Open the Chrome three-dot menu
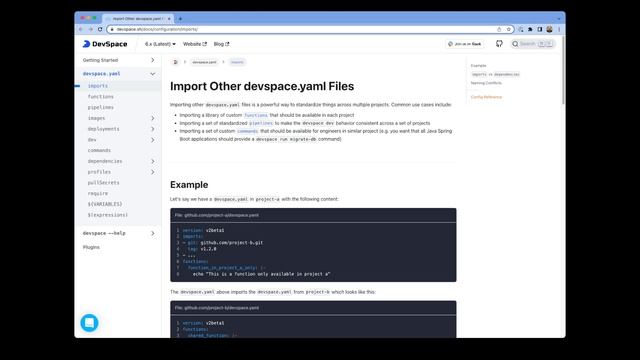640x360 pixels. click(x=559, y=29)
